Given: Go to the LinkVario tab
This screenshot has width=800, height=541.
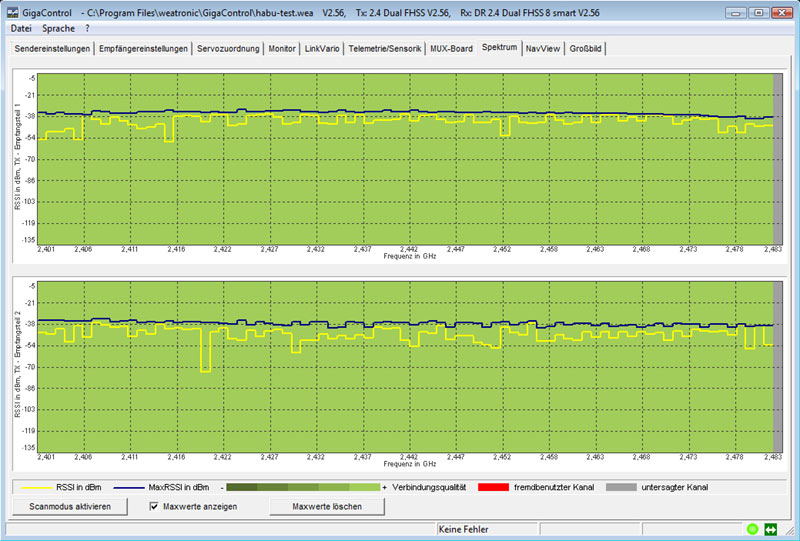Looking at the screenshot, I should pos(322,48).
